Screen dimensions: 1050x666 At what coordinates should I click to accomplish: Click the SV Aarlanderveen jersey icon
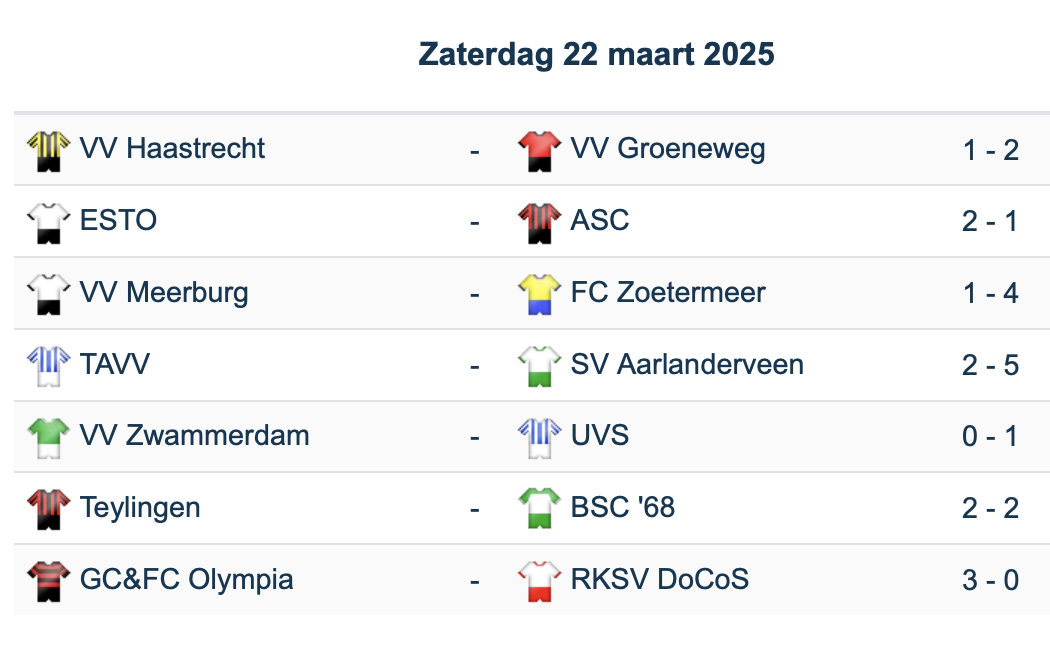(x=539, y=366)
